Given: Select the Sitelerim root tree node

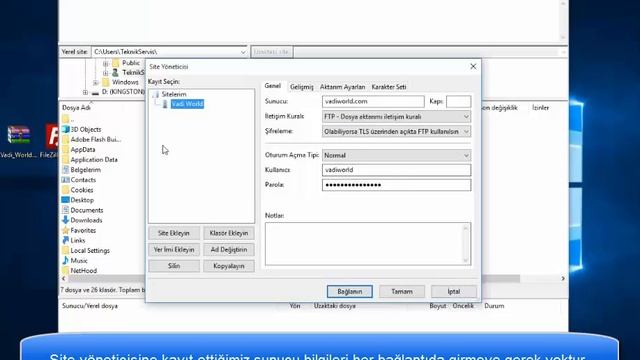Looking at the screenshot, I should [173, 94].
